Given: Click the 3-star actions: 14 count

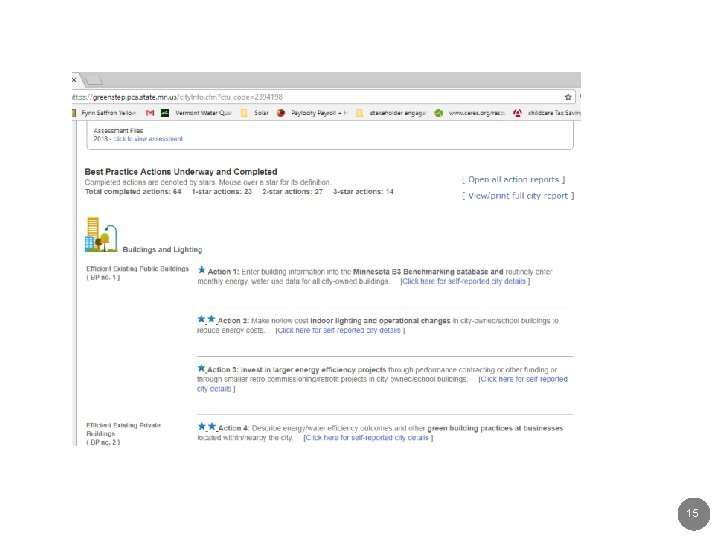Looking at the screenshot, I should pyautogui.click(x=363, y=191).
